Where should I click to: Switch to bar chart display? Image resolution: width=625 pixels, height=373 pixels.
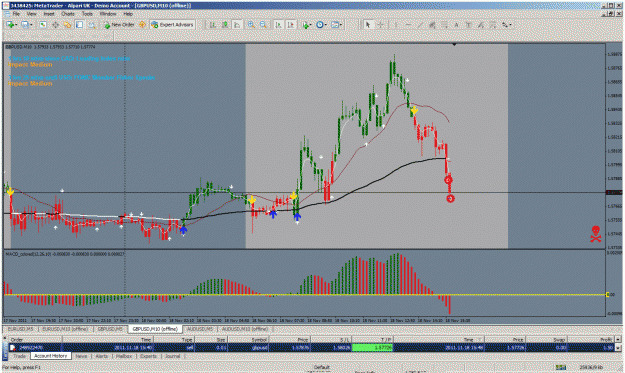tap(213, 25)
